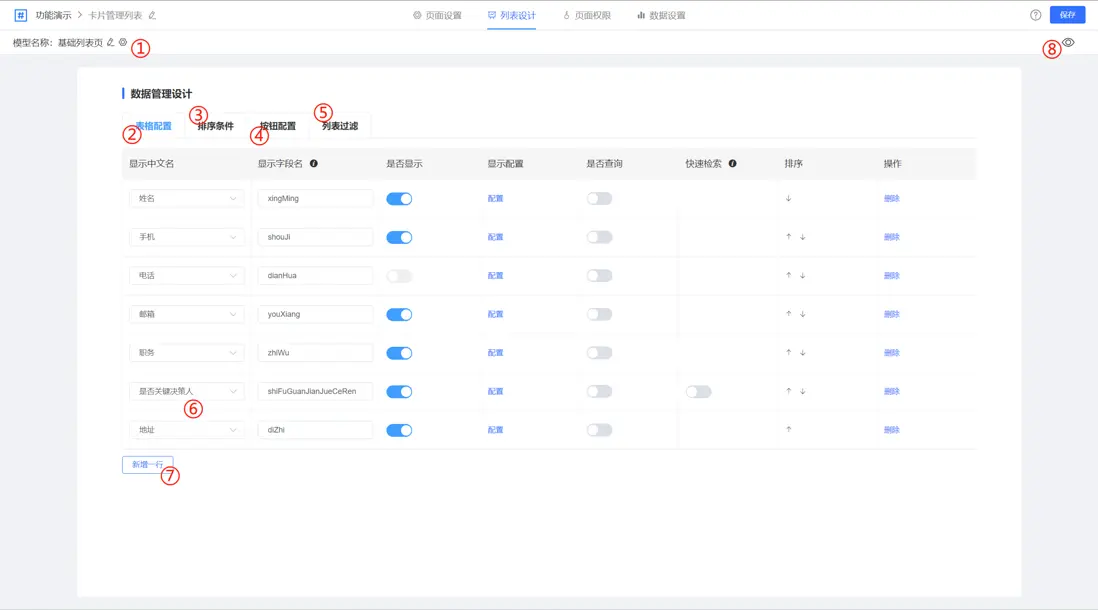Click the preview eye icon
The height and width of the screenshot is (610, 1098).
coord(1069,42)
